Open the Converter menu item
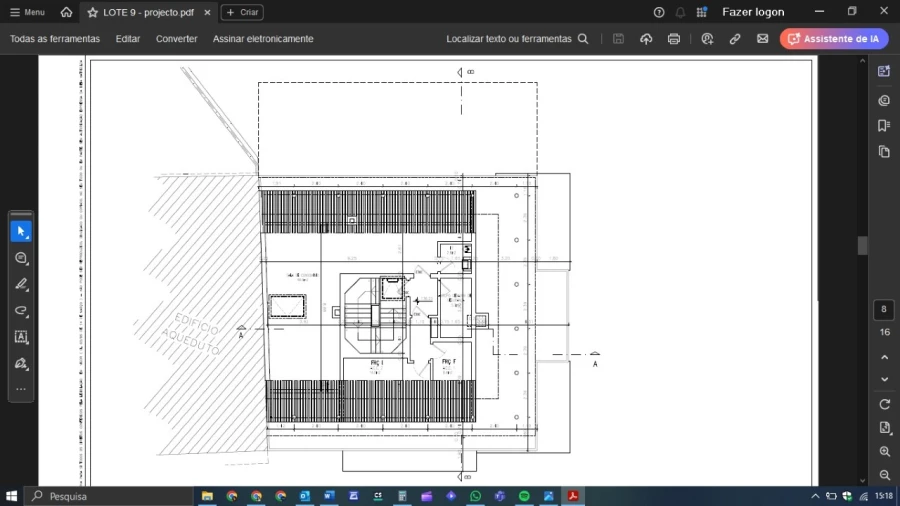The image size is (900, 506). pyautogui.click(x=176, y=39)
